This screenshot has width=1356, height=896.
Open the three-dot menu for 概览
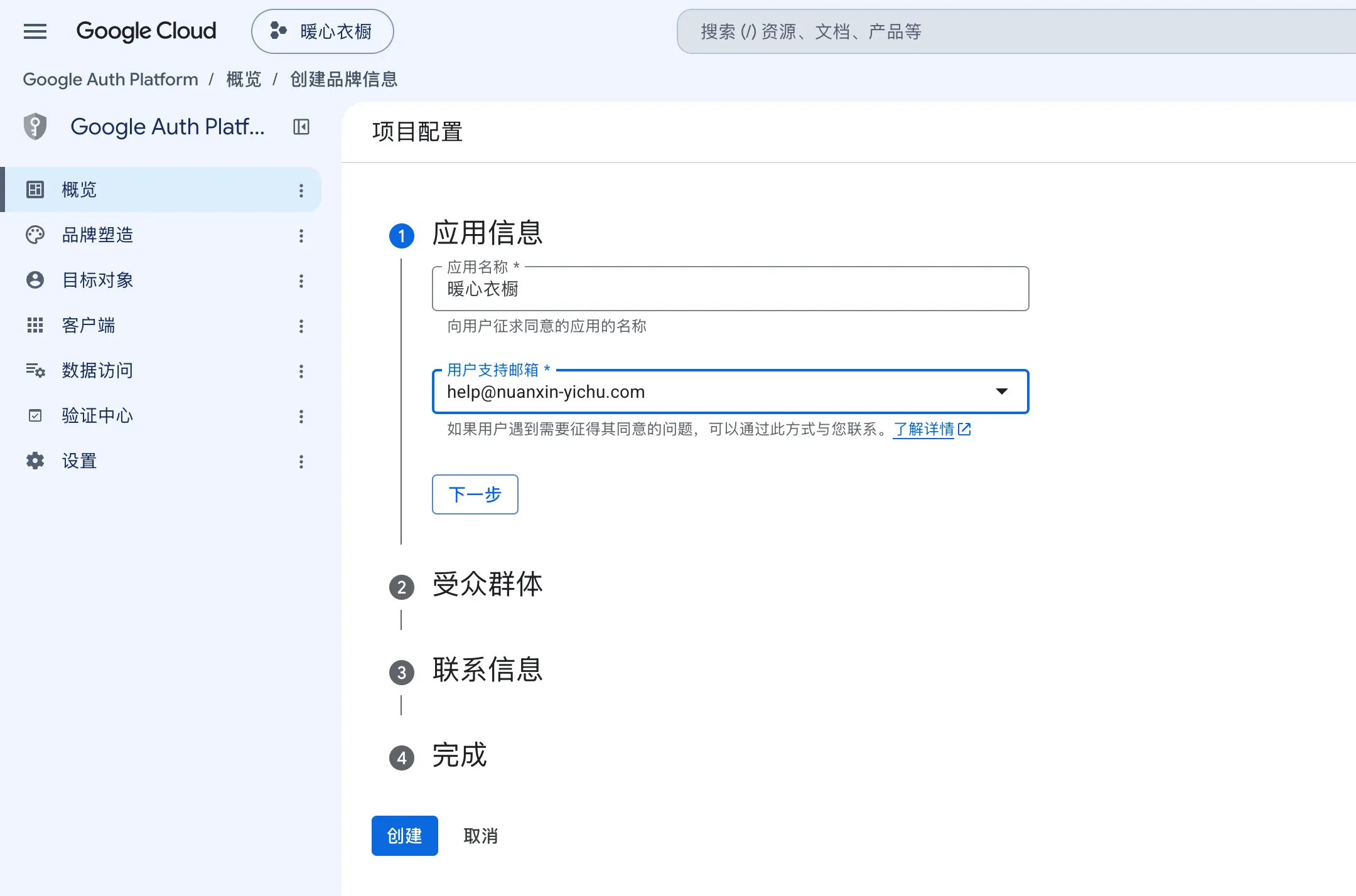[301, 190]
